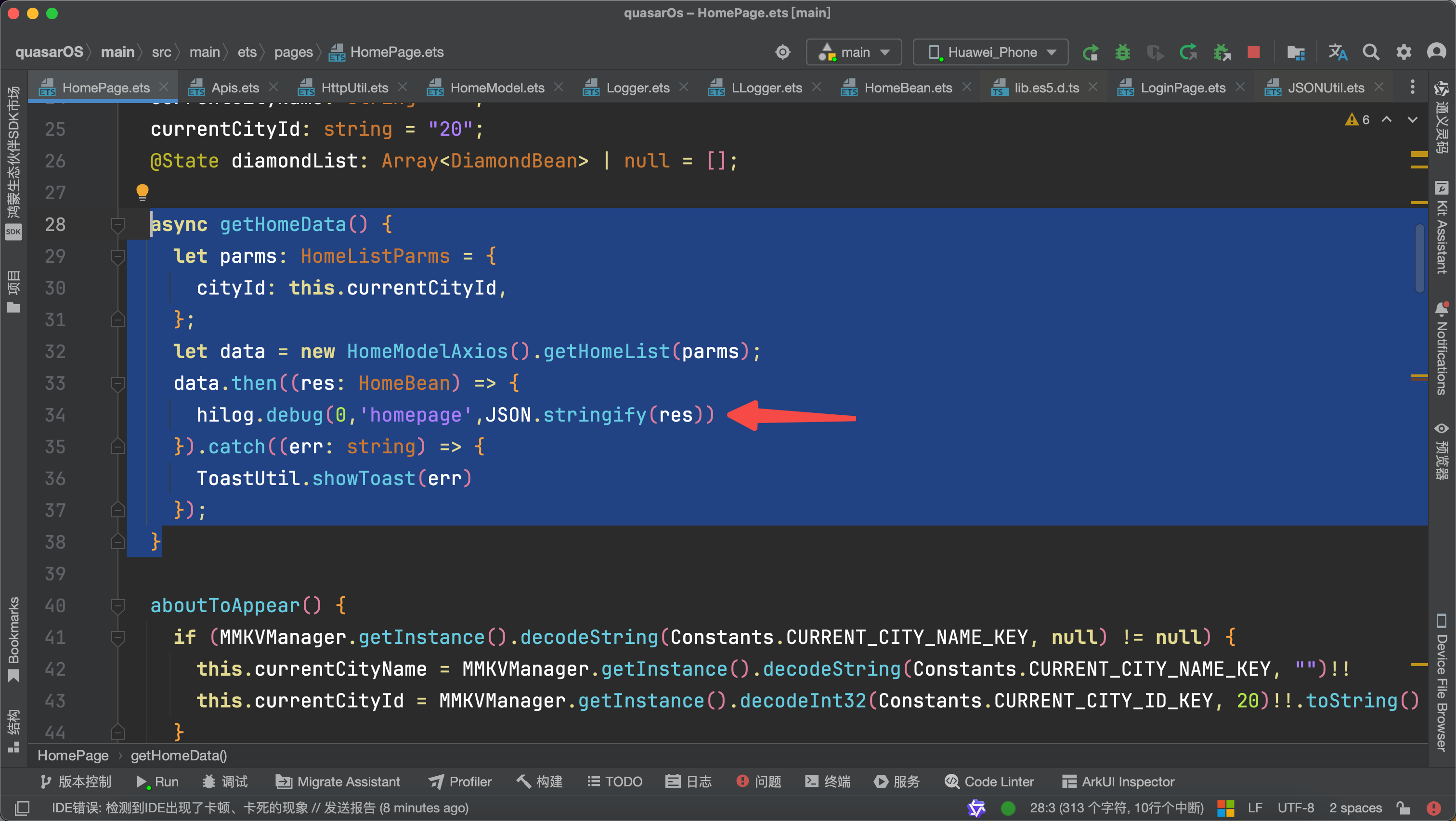Image resolution: width=1456 pixels, height=821 pixels.
Task: Open IDE settings gear icon
Action: click(1404, 52)
